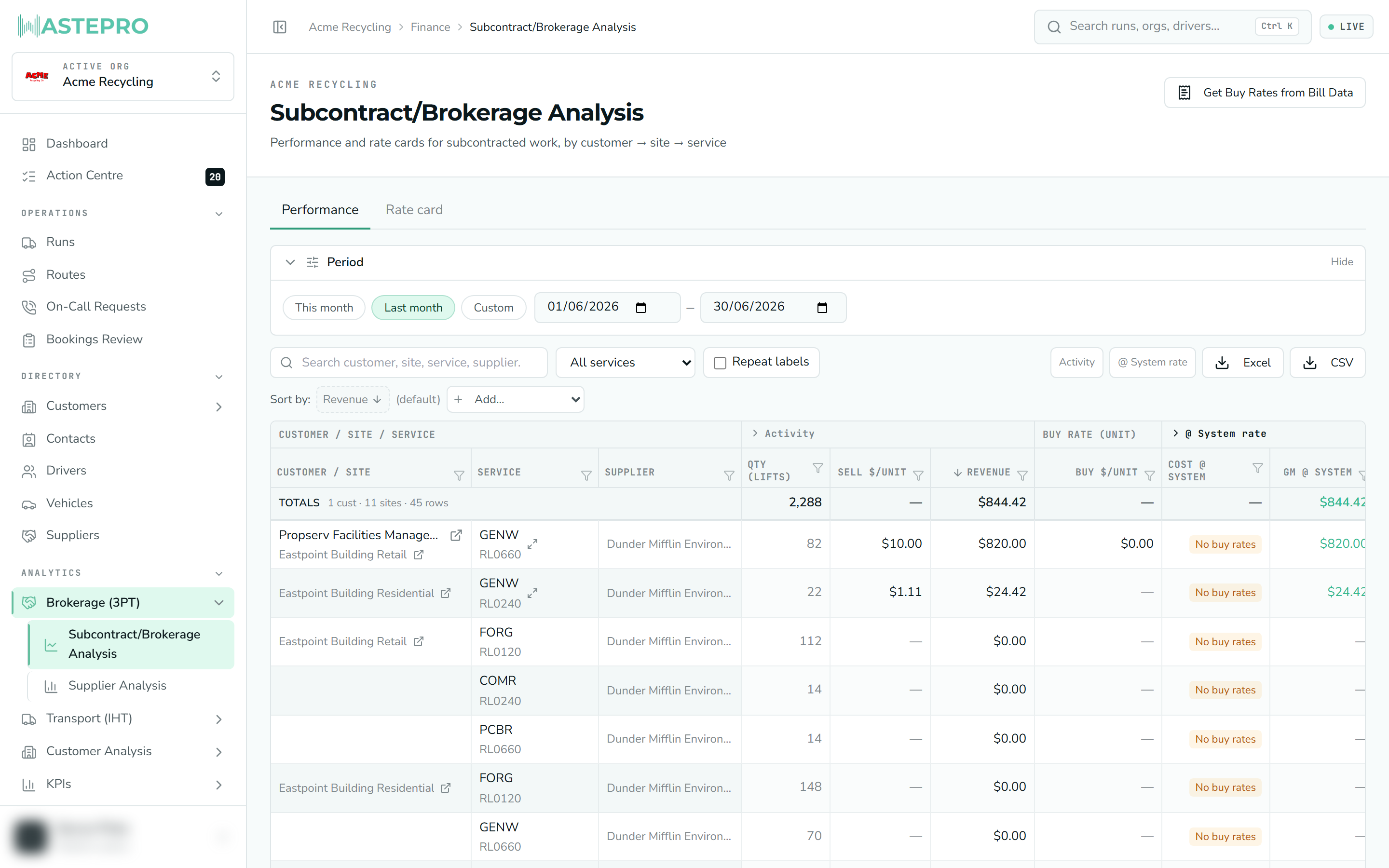This screenshot has width=1389, height=868.
Task: Select the Last month period chip
Action: click(x=413, y=308)
